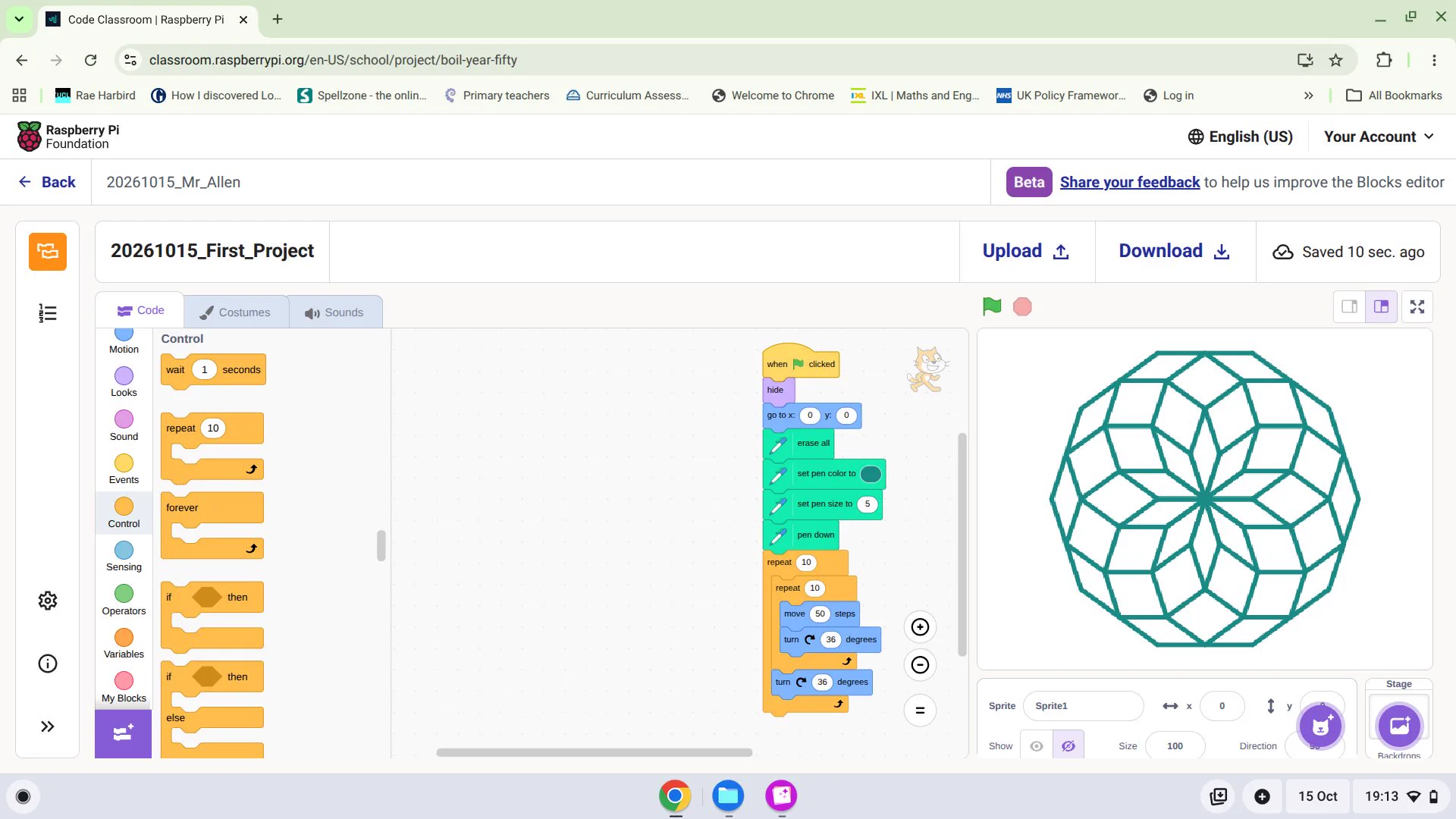1456x819 pixels.
Task: Zoom in the code workspace
Action: pos(920,627)
